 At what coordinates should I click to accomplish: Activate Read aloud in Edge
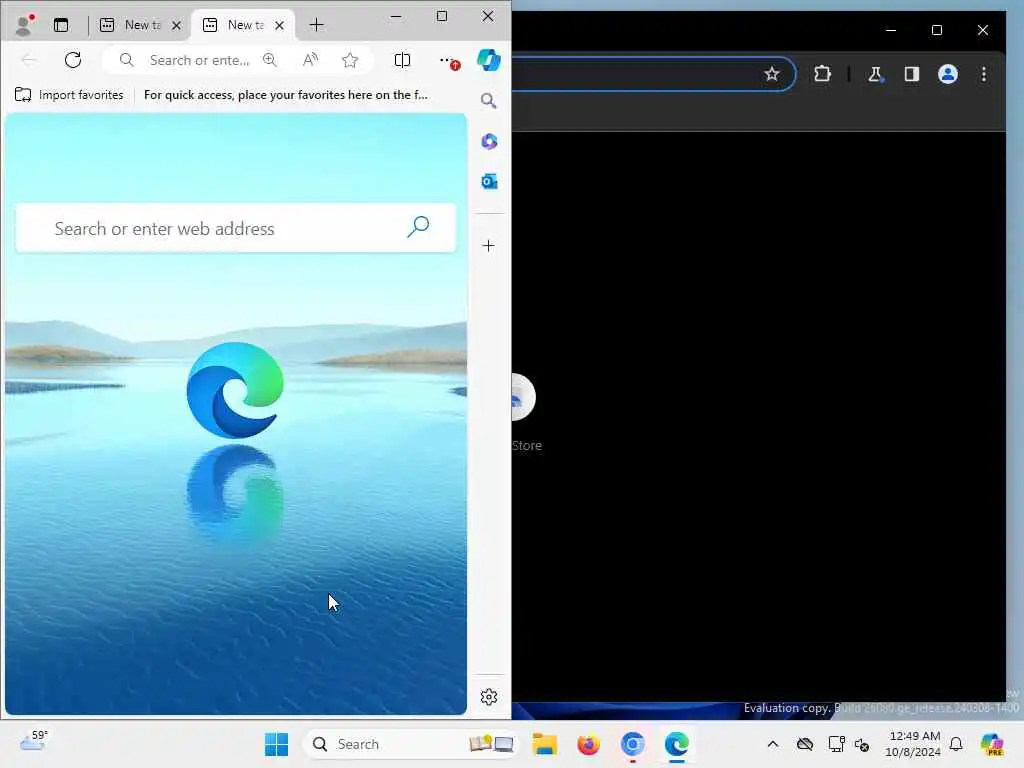click(x=310, y=60)
